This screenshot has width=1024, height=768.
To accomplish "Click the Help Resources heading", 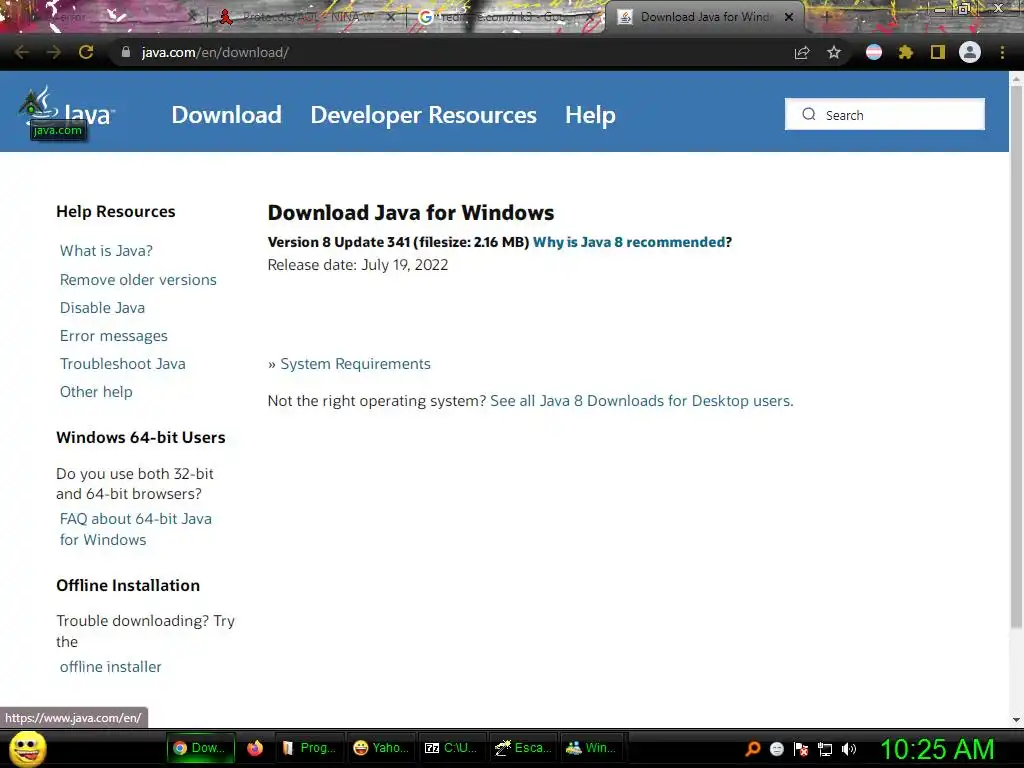I will click(116, 212).
